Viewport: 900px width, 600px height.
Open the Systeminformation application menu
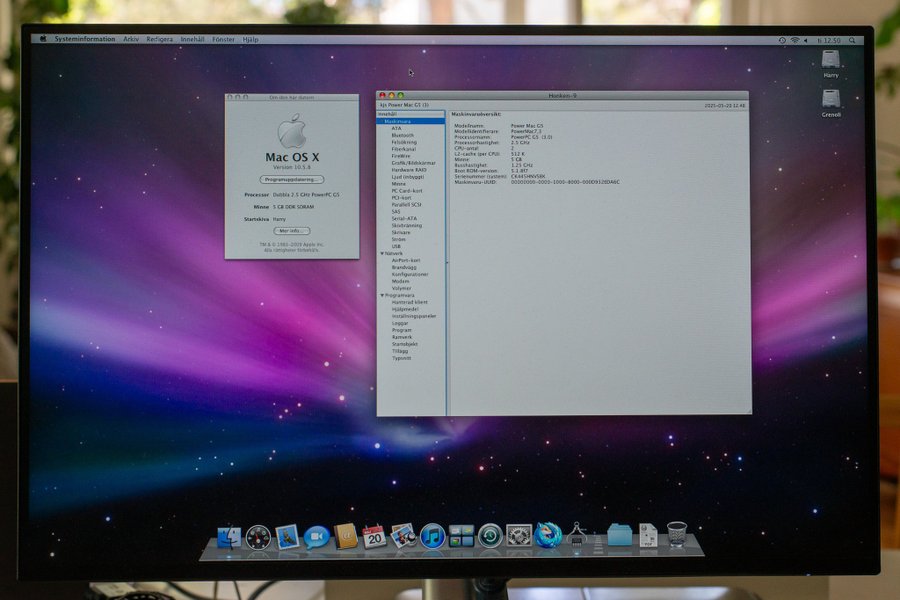(85, 39)
